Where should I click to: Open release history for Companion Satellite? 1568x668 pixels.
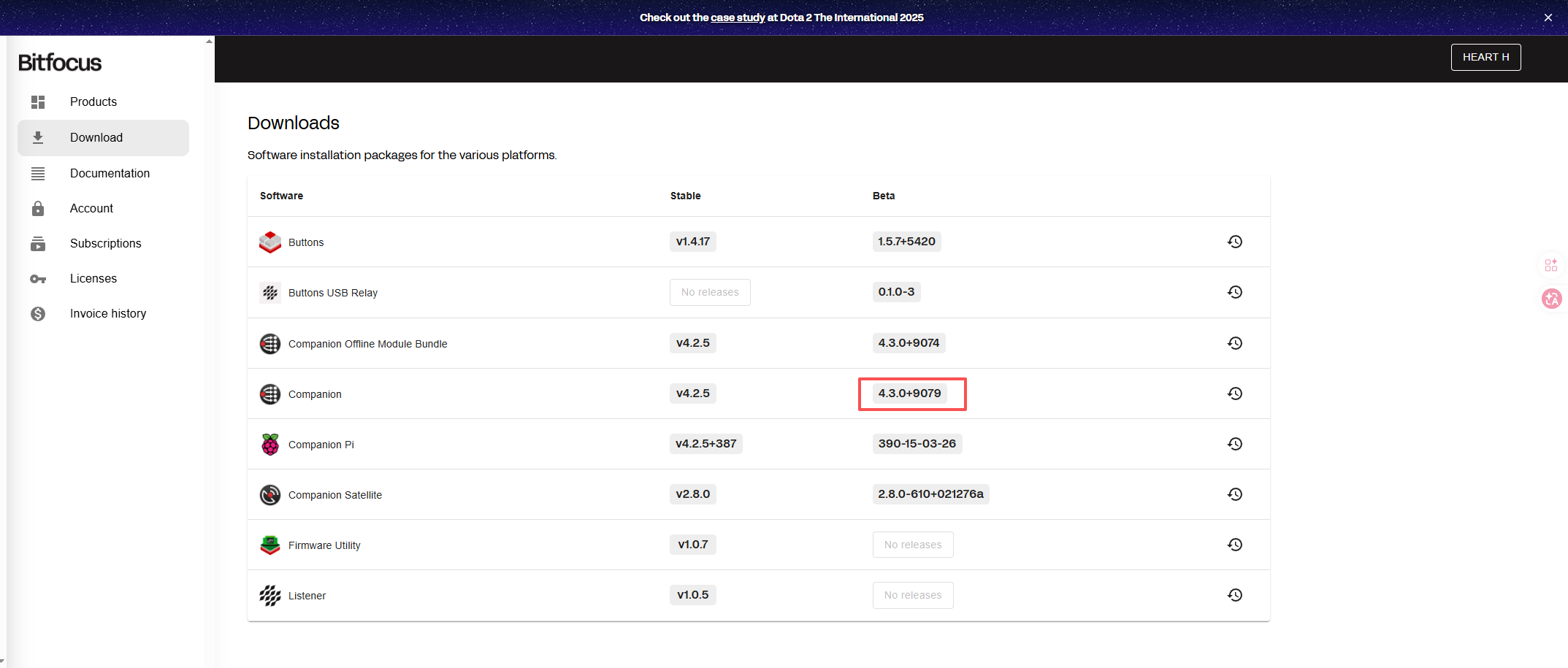click(1234, 494)
